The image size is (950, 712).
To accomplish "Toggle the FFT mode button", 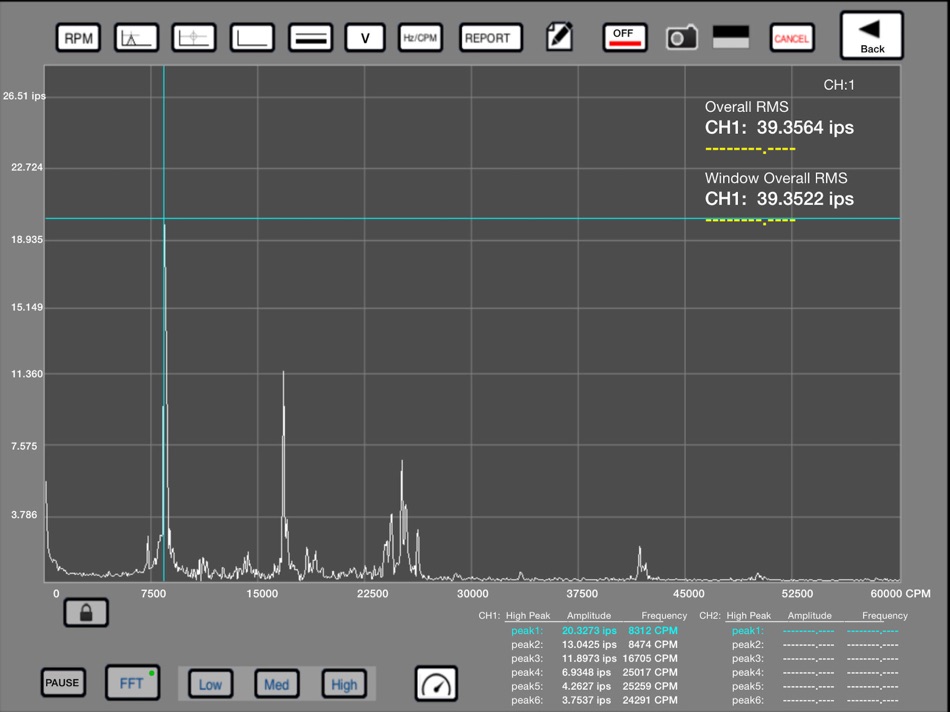I will 133,683.
